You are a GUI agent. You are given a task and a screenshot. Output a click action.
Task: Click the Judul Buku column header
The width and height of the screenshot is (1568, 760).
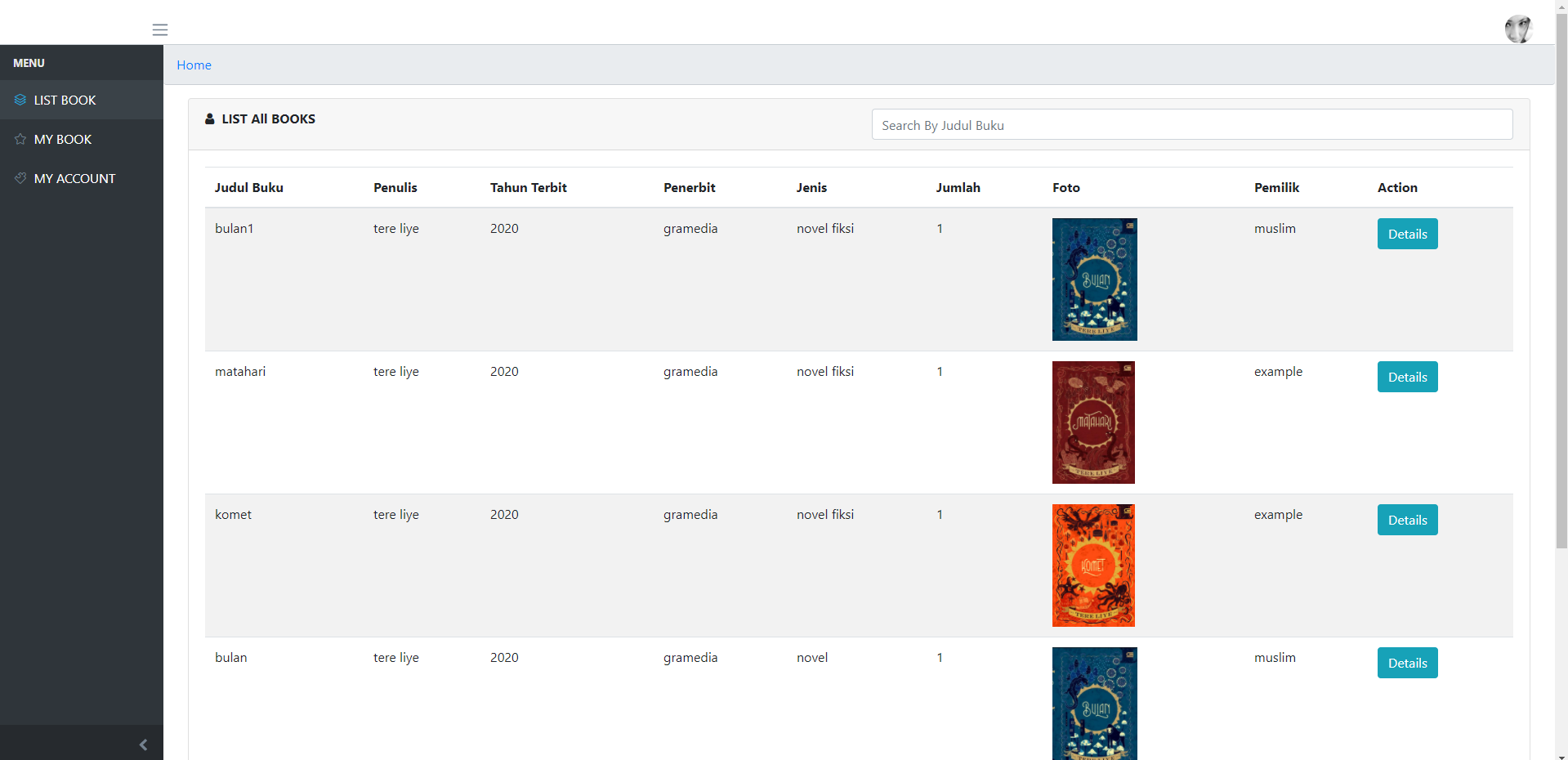[x=249, y=187]
